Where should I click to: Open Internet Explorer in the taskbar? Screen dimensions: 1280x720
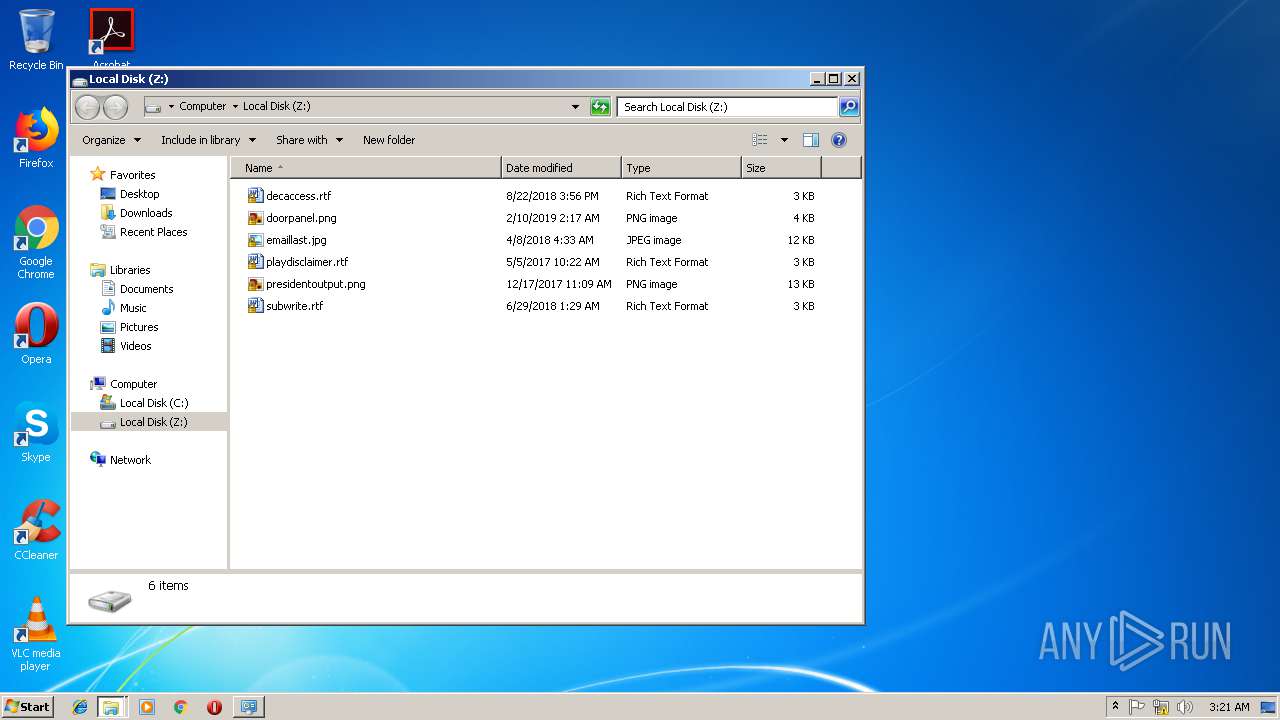[x=80, y=707]
